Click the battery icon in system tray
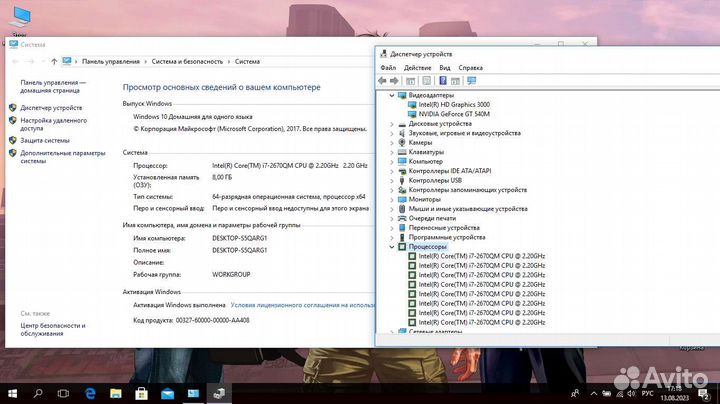The image size is (720, 404). [x=607, y=393]
